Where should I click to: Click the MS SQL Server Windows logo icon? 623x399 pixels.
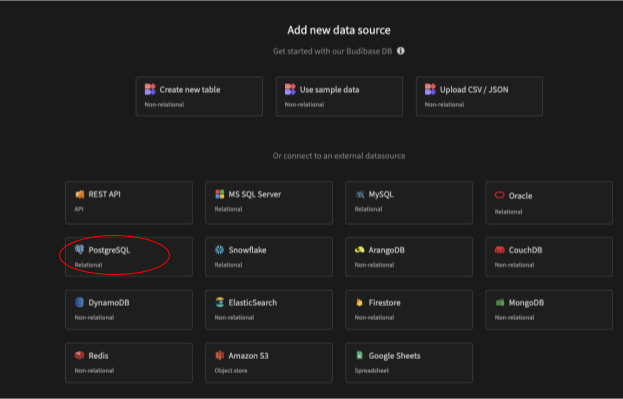pyautogui.click(x=219, y=194)
